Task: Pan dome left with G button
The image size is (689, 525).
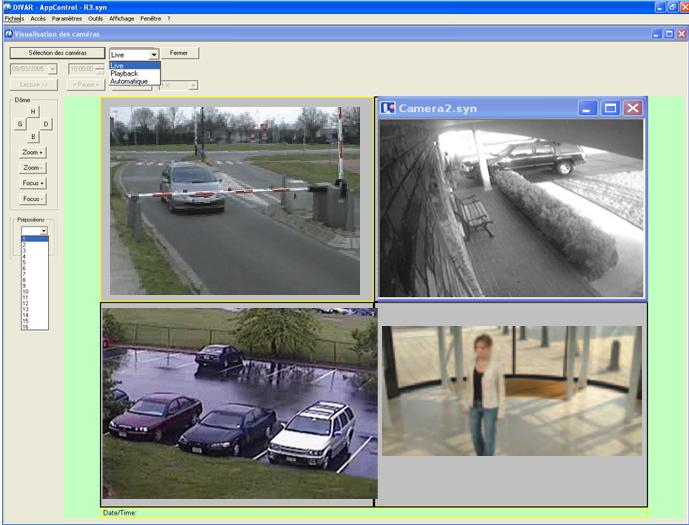Action: pos(20,124)
